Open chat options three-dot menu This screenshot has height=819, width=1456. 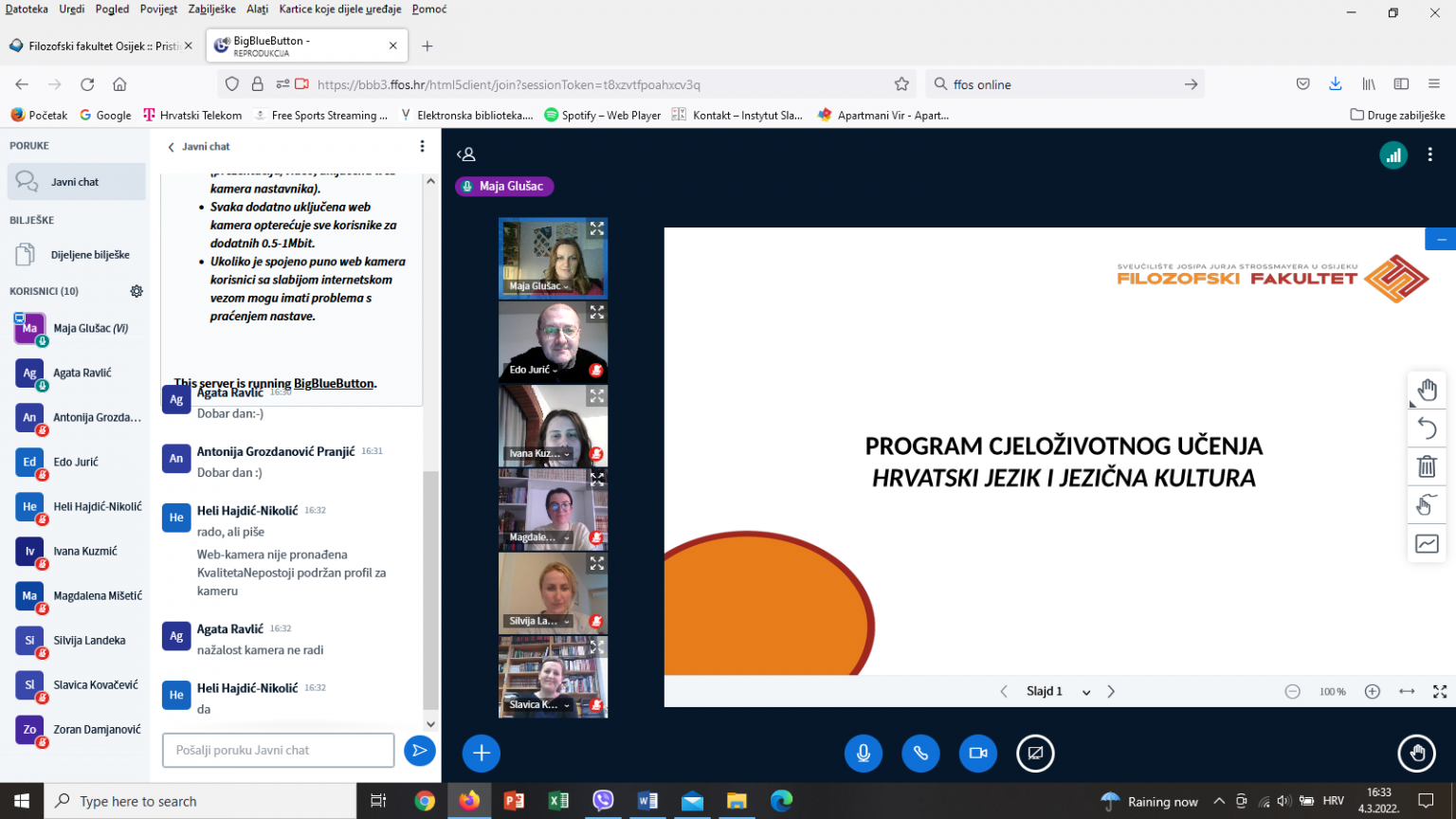coord(423,146)
